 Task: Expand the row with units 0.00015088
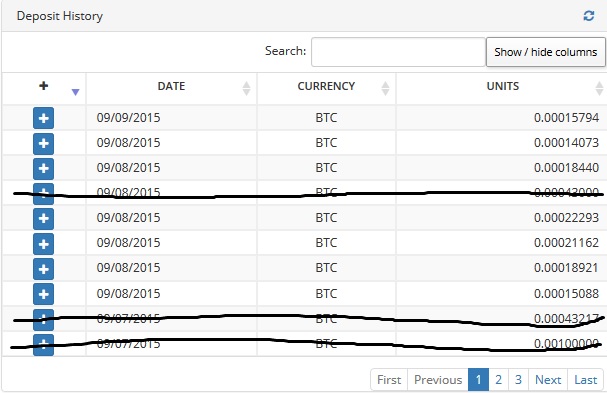point(43,294)
